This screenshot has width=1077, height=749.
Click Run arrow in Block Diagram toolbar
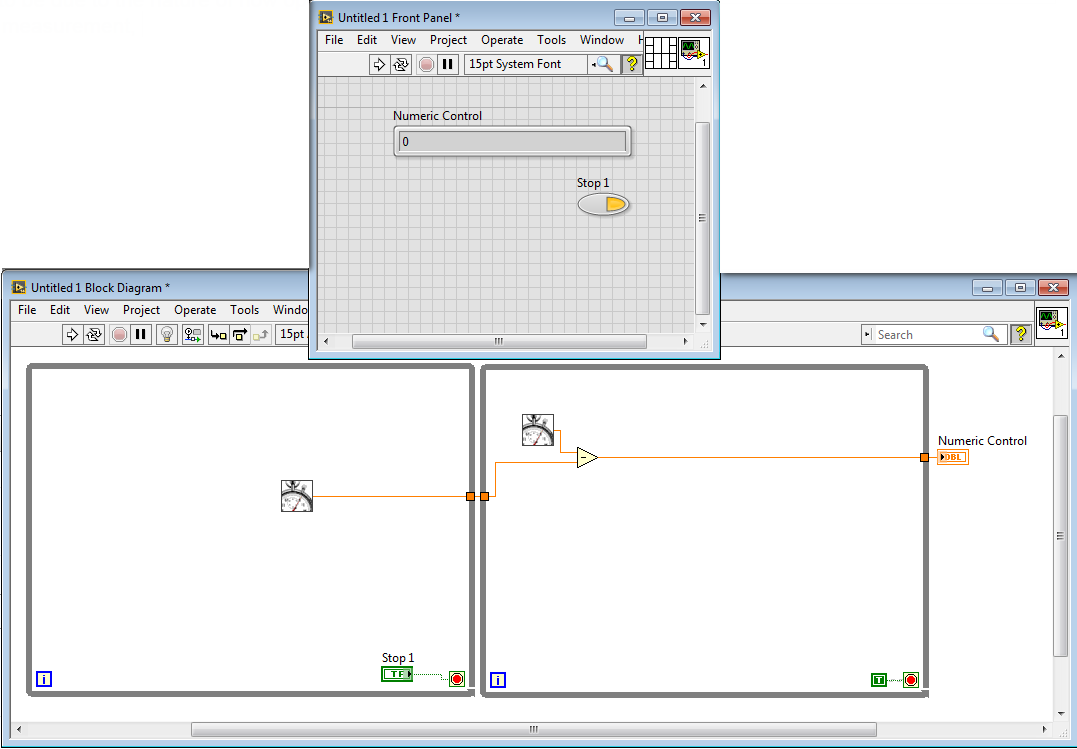point(72,335)
